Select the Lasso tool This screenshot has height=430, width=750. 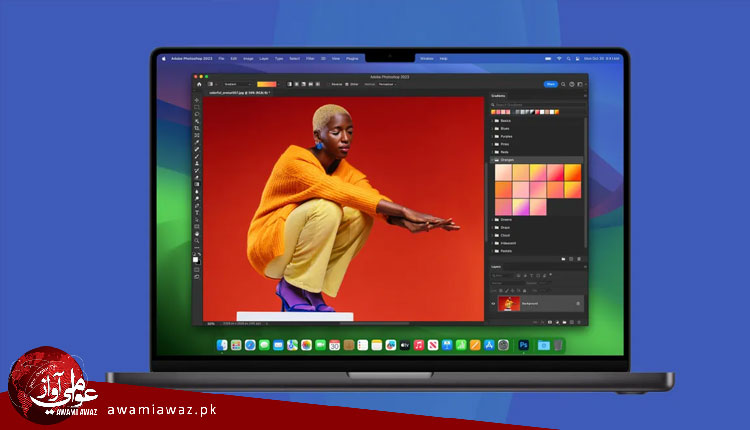[197, 113]
